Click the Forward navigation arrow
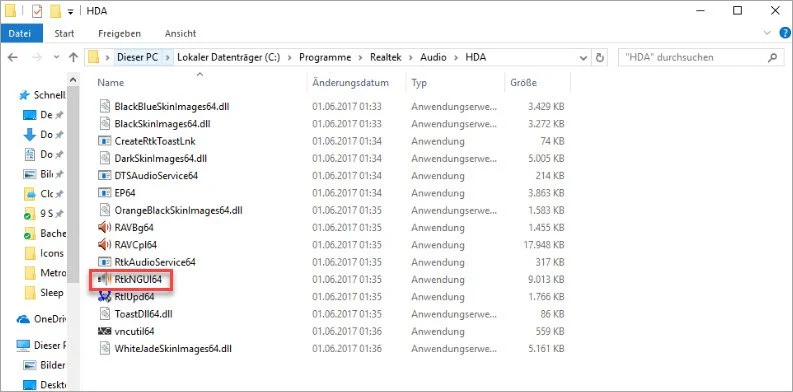This screenshot has height=392, width=793. pyautogui.click(x=37, y=57)
